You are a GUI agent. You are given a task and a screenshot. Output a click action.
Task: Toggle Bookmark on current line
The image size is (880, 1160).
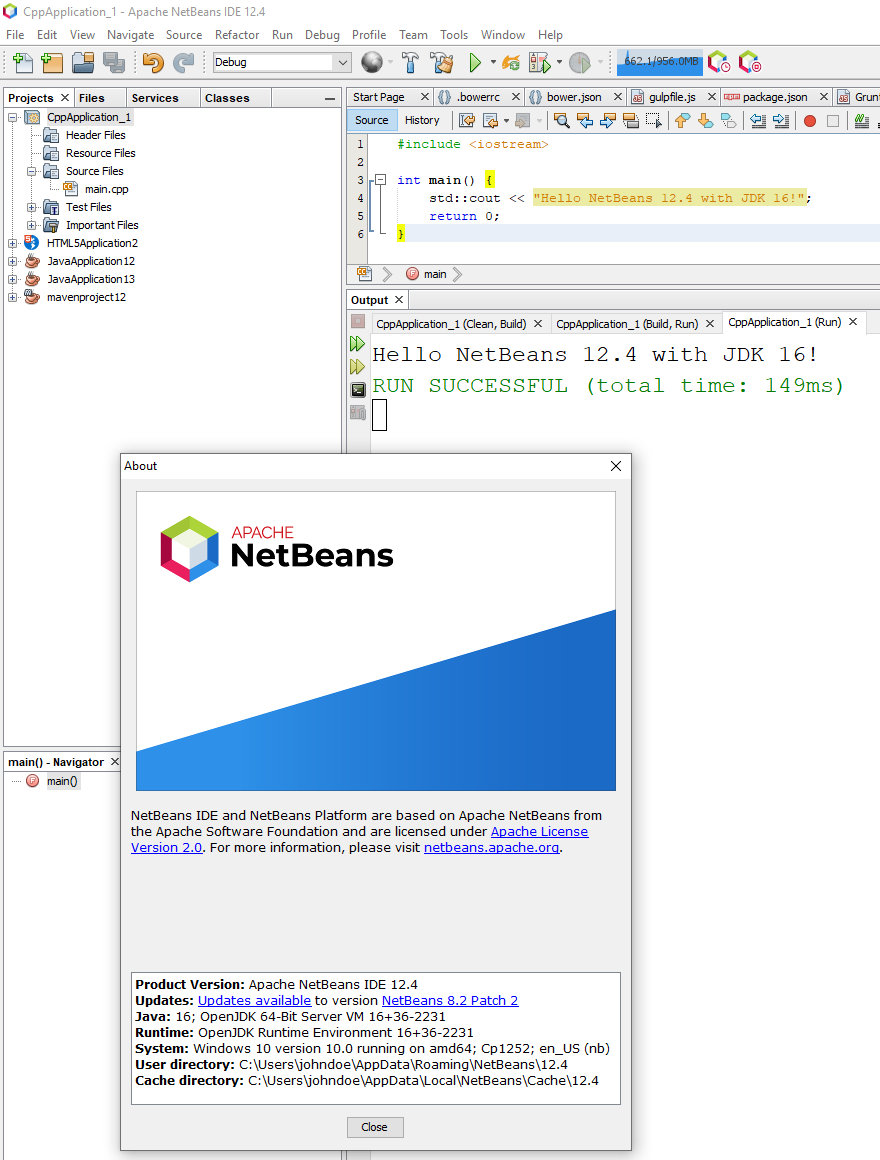point(728,121)
